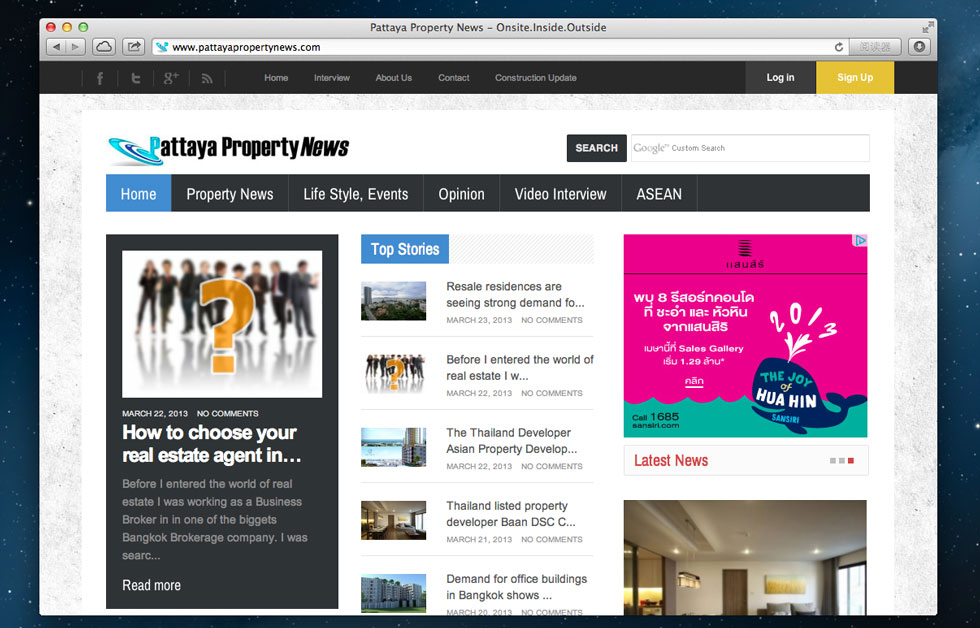This screenshot has height=628, width=980.
Task: Click the Reader button in the address bar
Action: 874,47
